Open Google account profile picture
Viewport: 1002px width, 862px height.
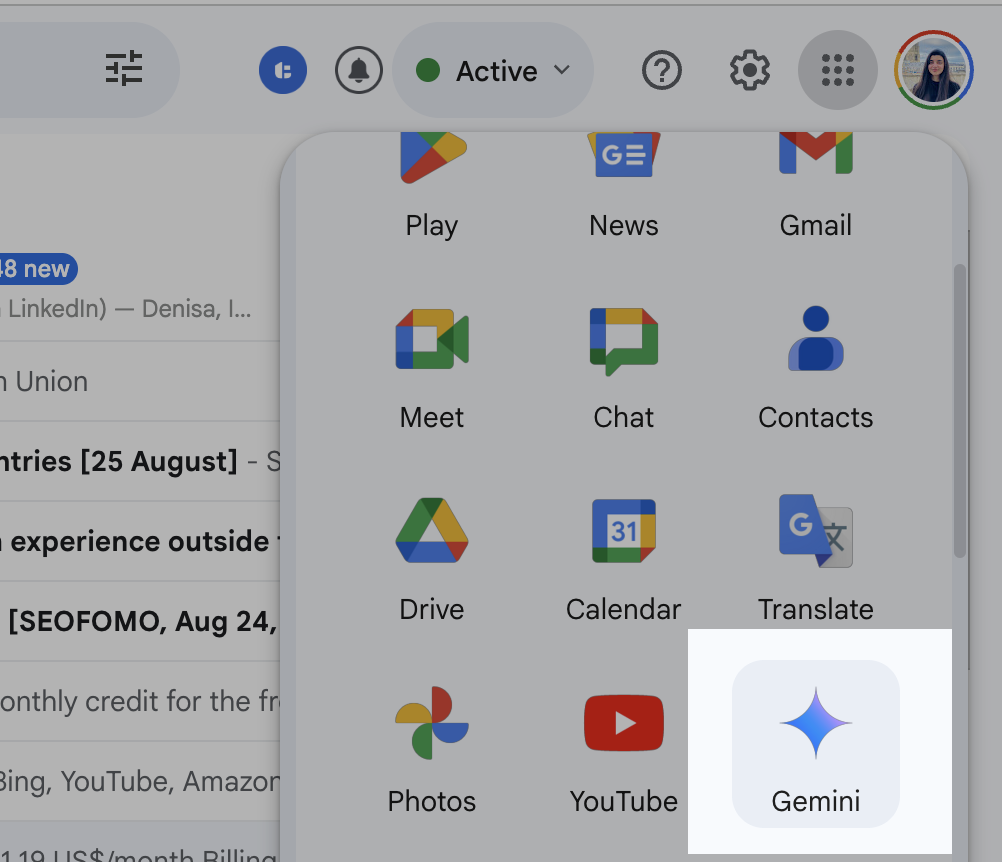[x=934, y=70]
